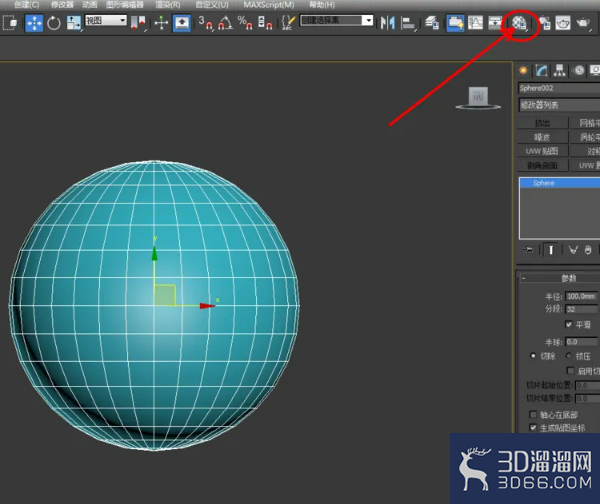Click the ViewCube in the viewport

click(x=478, y=98)
